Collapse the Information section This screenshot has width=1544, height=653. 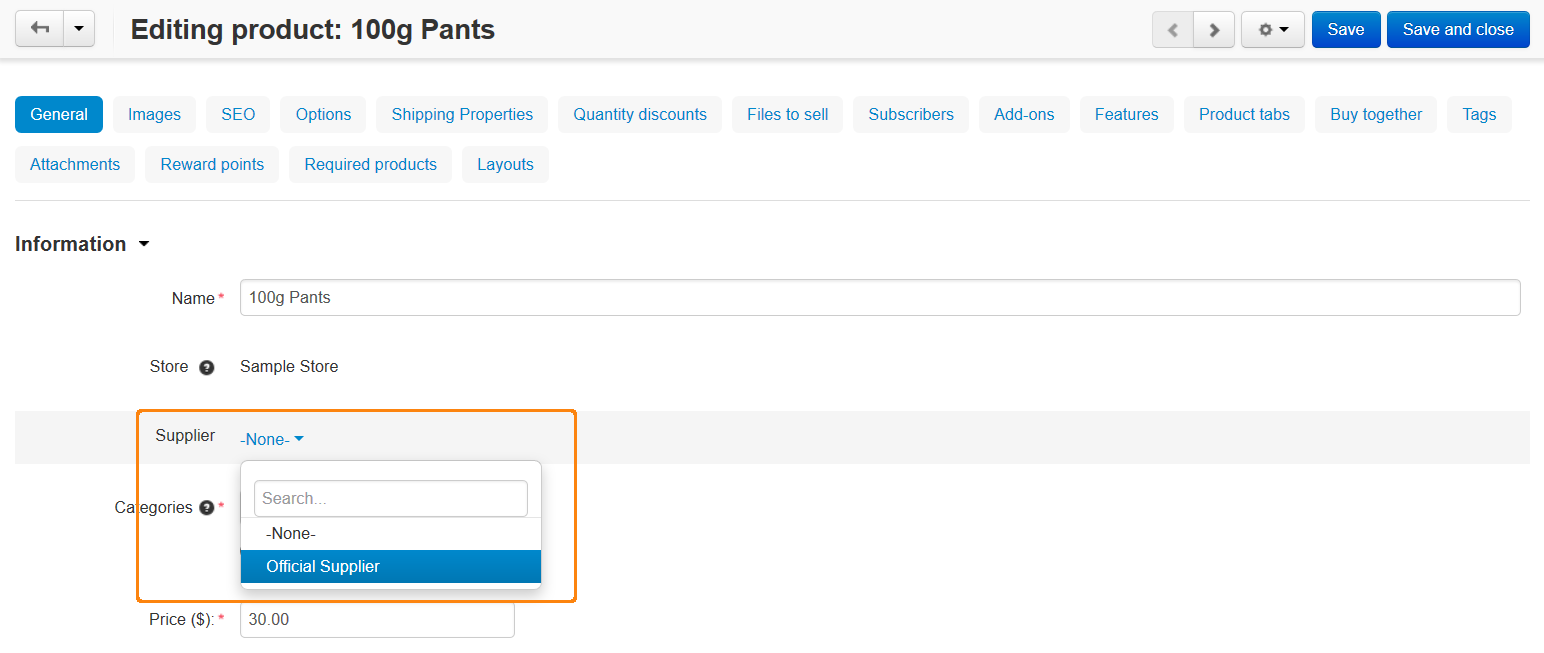point(82,244)
